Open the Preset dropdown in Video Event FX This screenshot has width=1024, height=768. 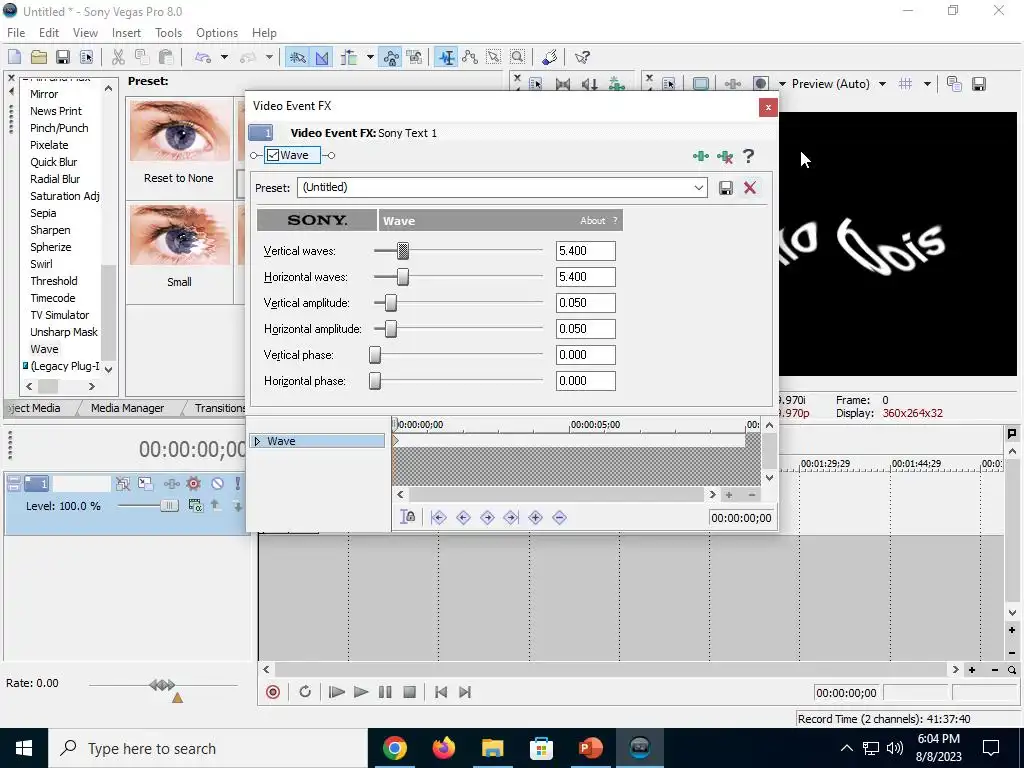click(698, 188)
